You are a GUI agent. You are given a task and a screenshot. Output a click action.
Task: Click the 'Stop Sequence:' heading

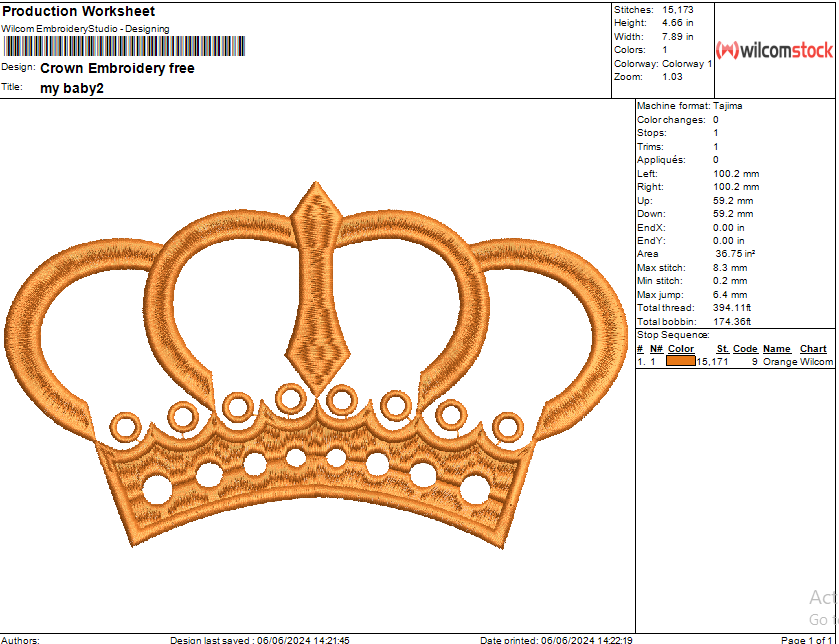pyautogui.click(x=673, y=335)
